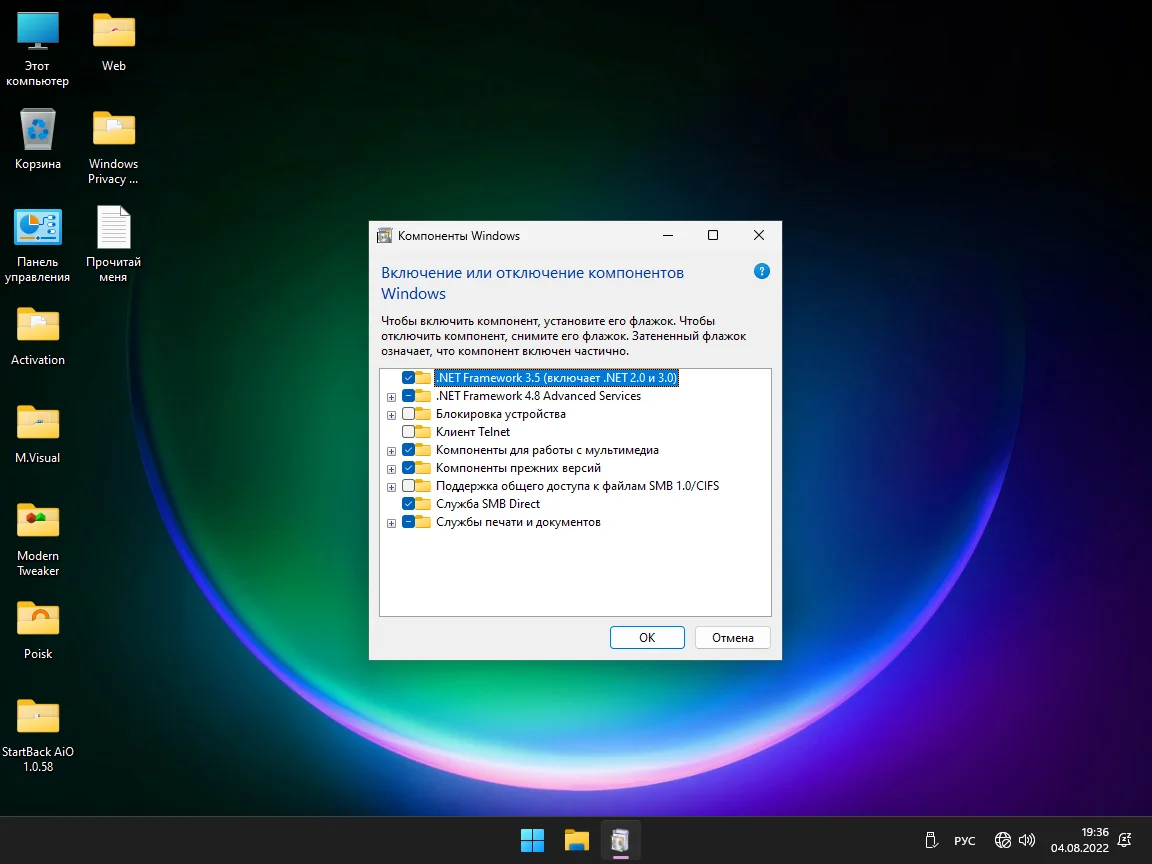
Task: Open Панель управления desktop icon
Action: pos(38,228)
